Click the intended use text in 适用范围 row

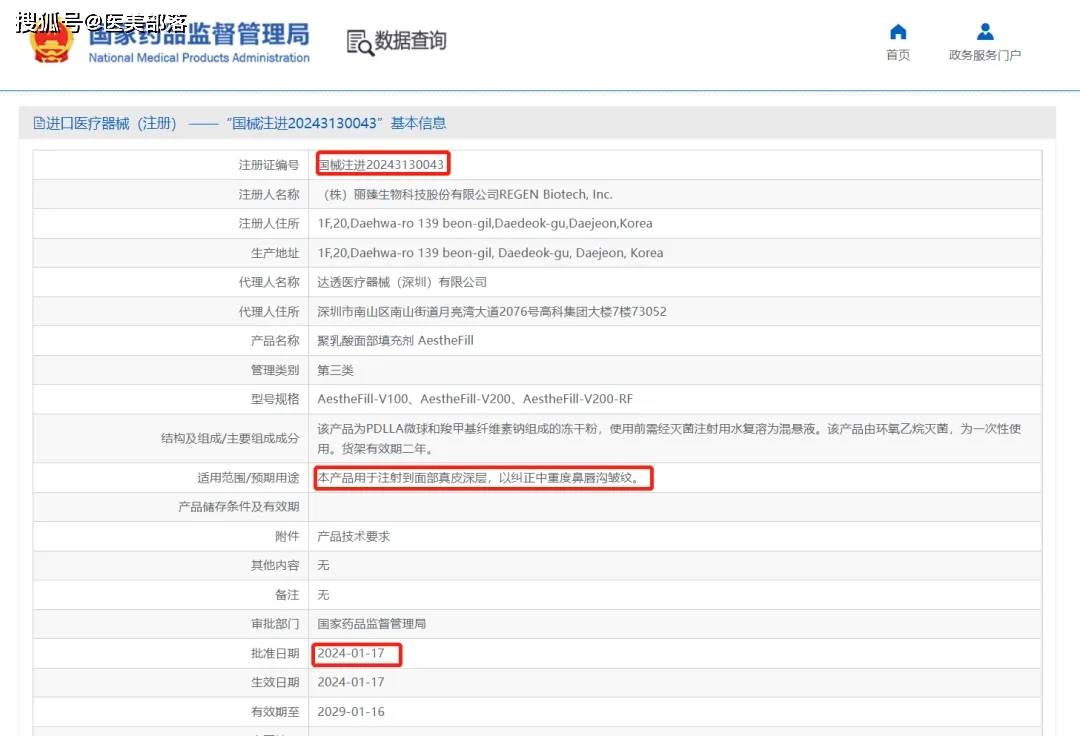click(478, 478)
